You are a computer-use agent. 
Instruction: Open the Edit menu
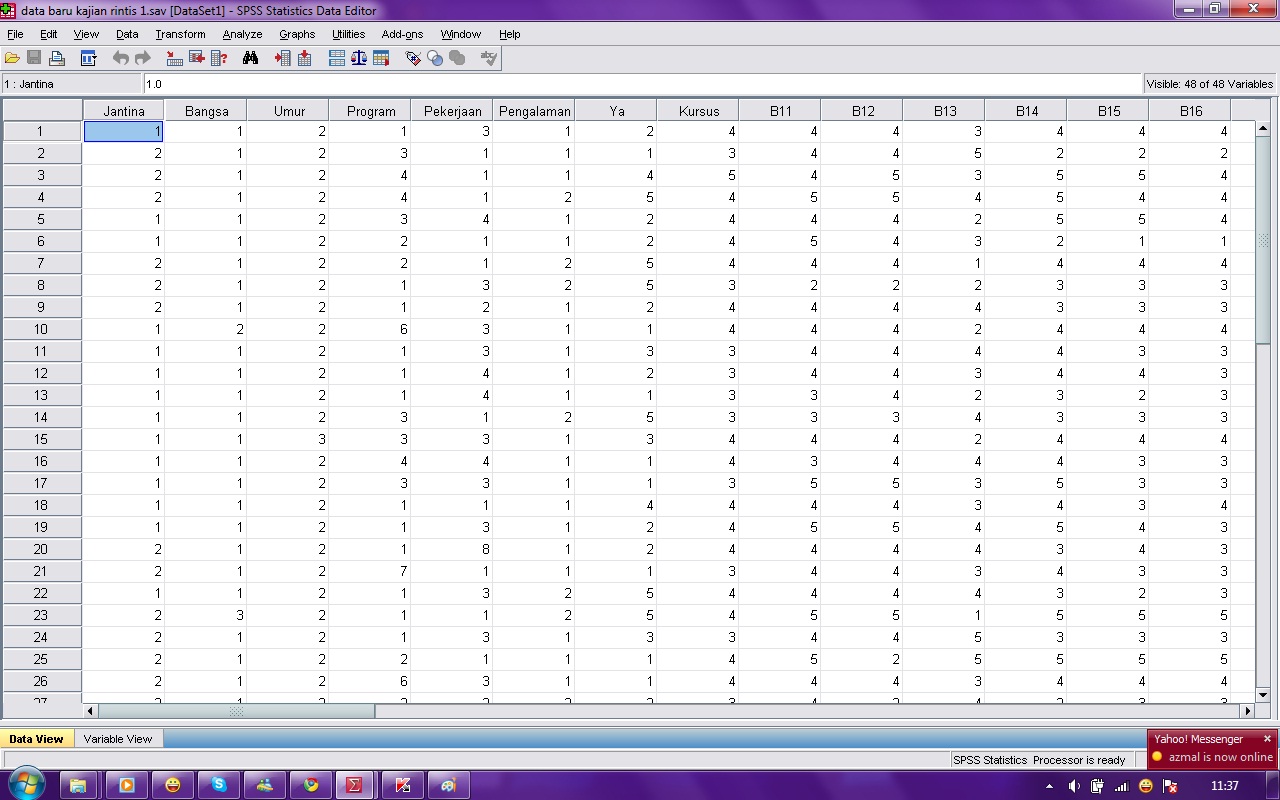48,34
